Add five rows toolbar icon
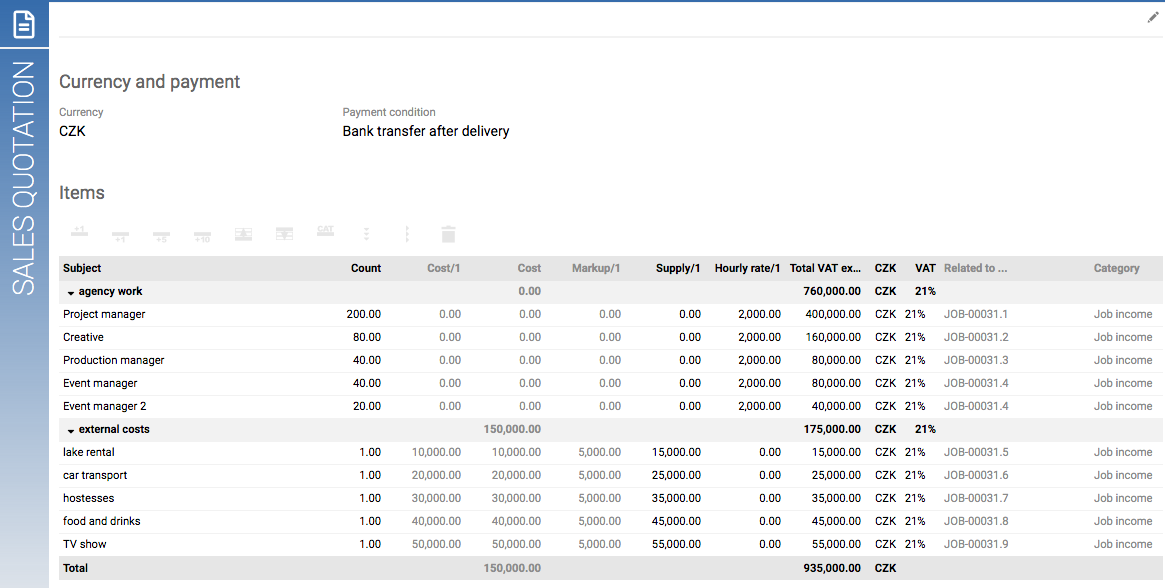The height and width of the screenshot is (588, 1165). pos(161,236)
